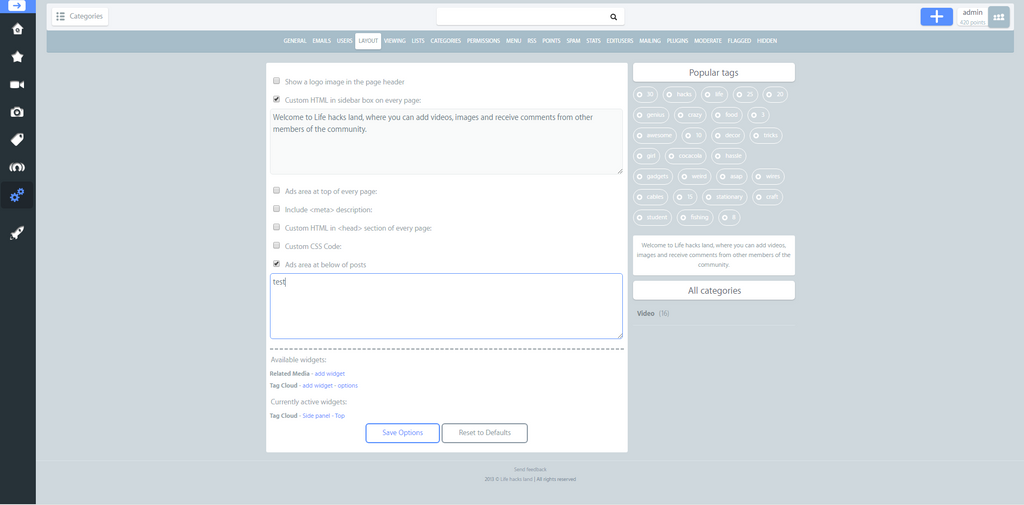Viewport: 1024px width, 505px height.
Task: Select the photo camera icon in the sidebar
Action: 17,112
